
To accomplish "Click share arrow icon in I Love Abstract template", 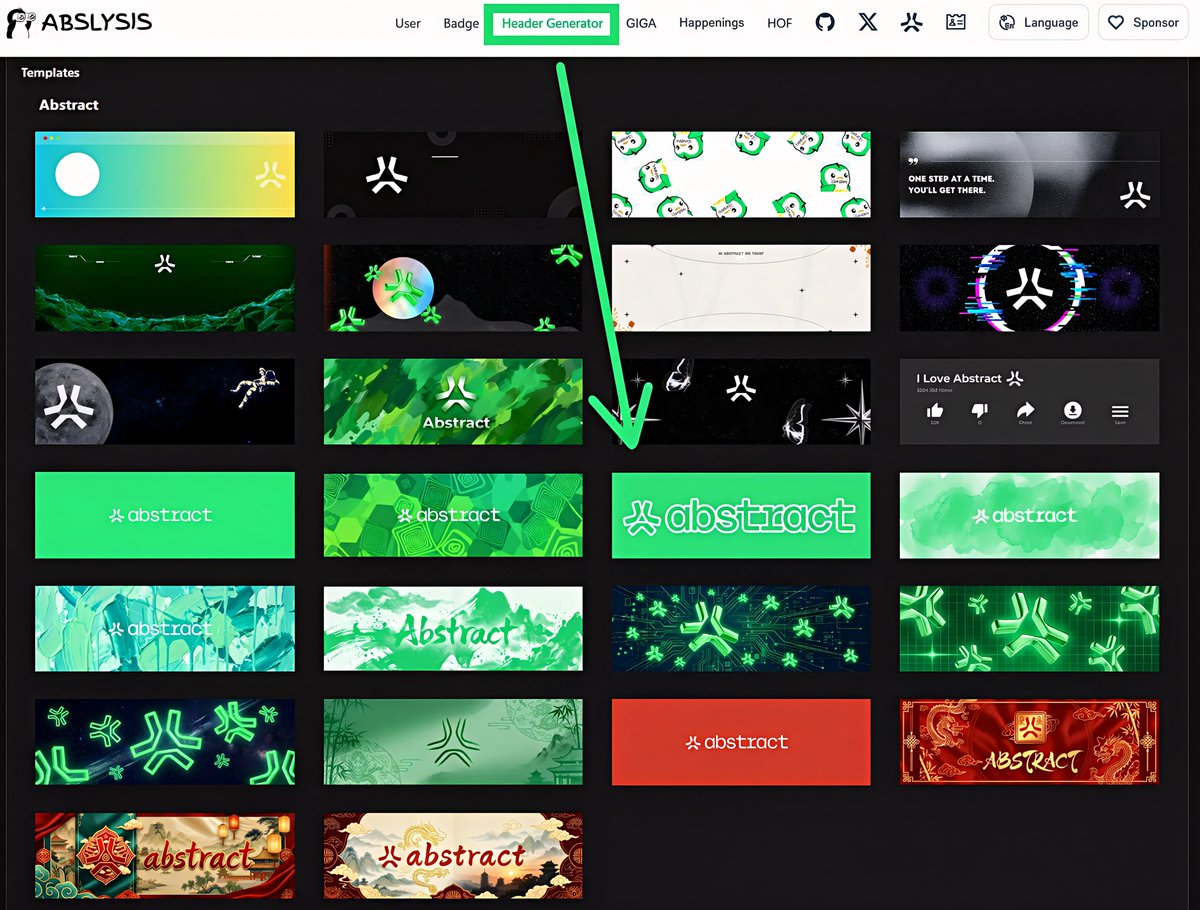I will point(1025,410).
